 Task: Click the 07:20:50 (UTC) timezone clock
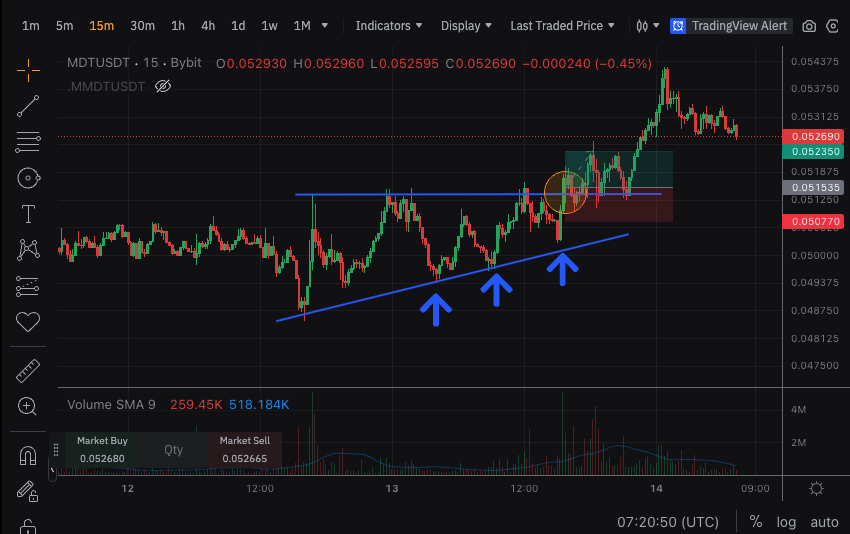point(668,522)
